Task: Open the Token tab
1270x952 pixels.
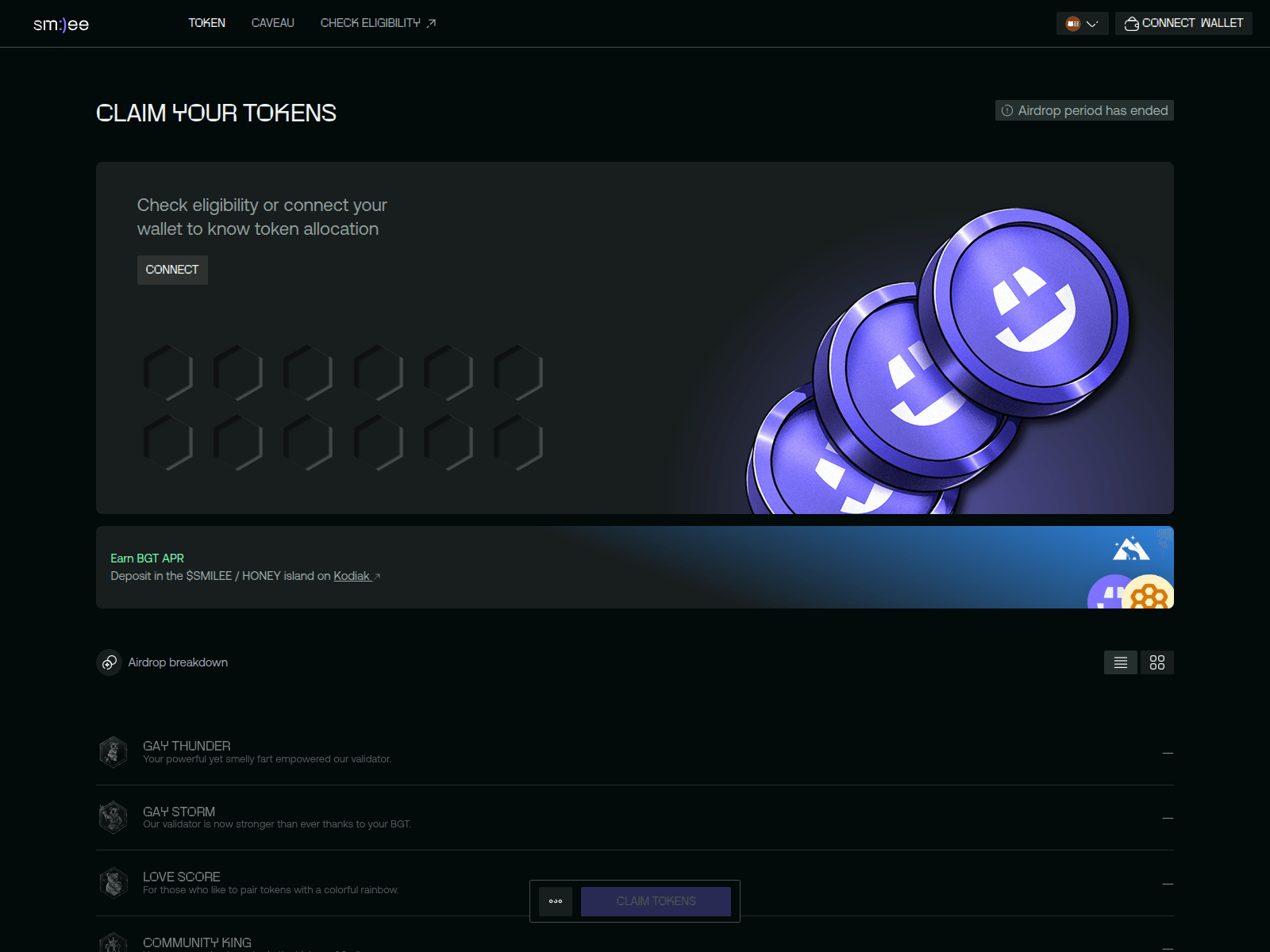Action: pyautogui.click(x=206, y=23)
